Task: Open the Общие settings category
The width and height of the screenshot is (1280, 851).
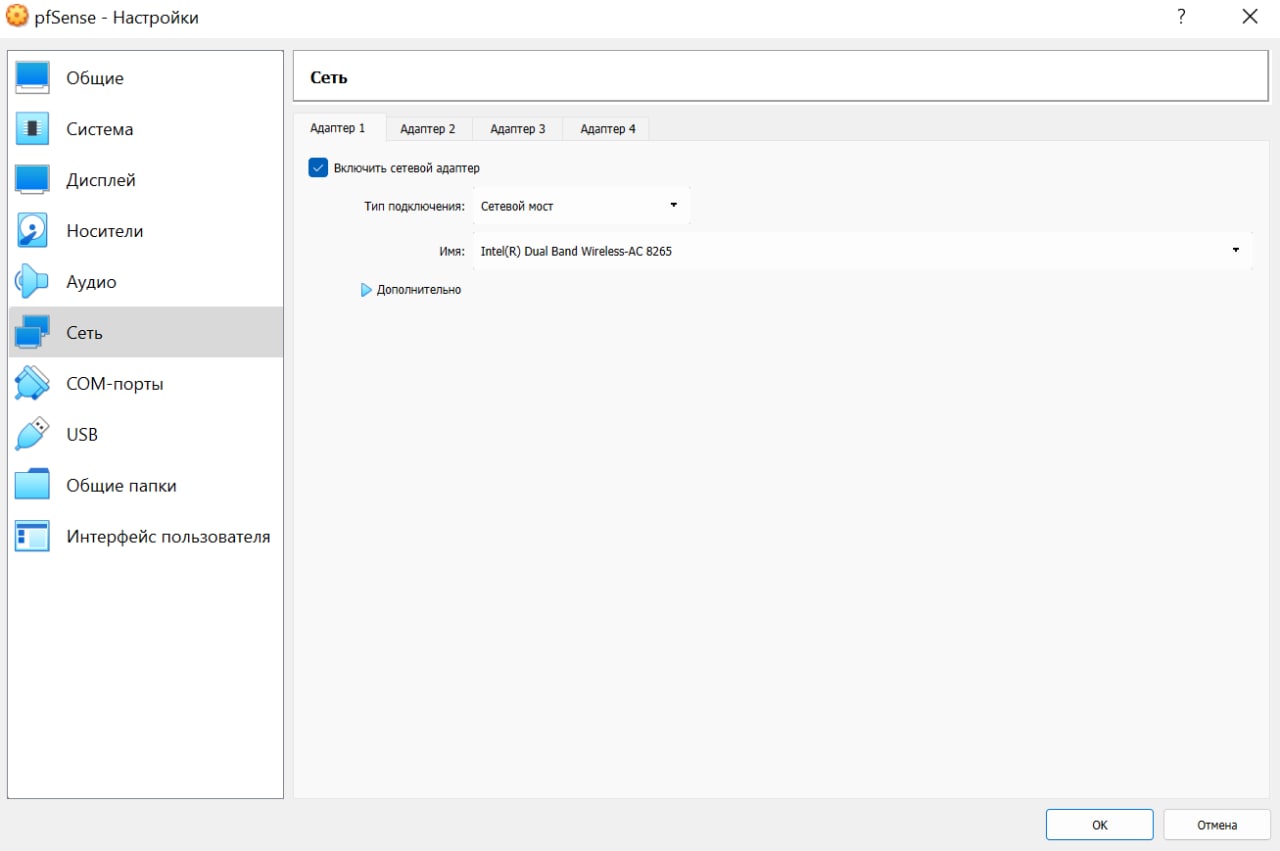Action: (146, 78)
